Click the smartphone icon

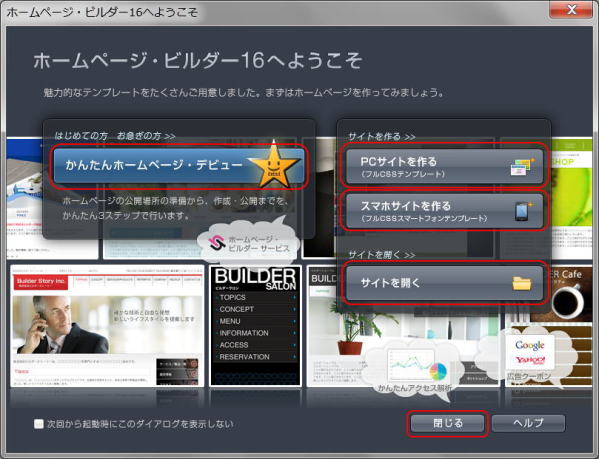pos(523,211)
